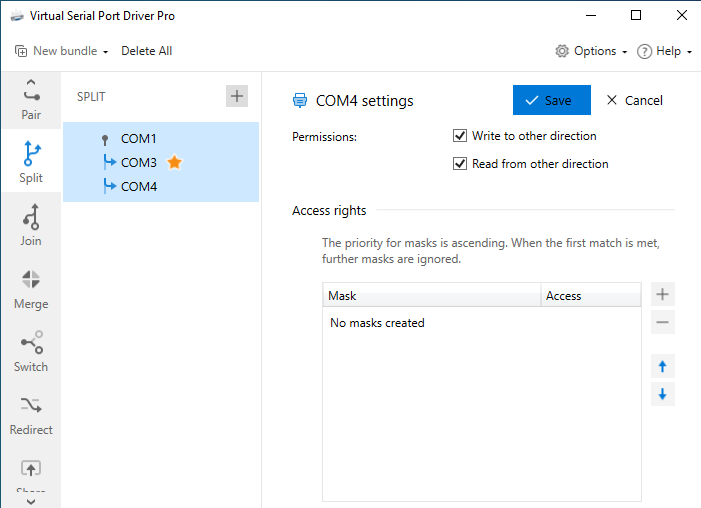The height and width of the screenshot is (508, 701).
Task: Click the SPLIT section heading
Action: [91, 97]
